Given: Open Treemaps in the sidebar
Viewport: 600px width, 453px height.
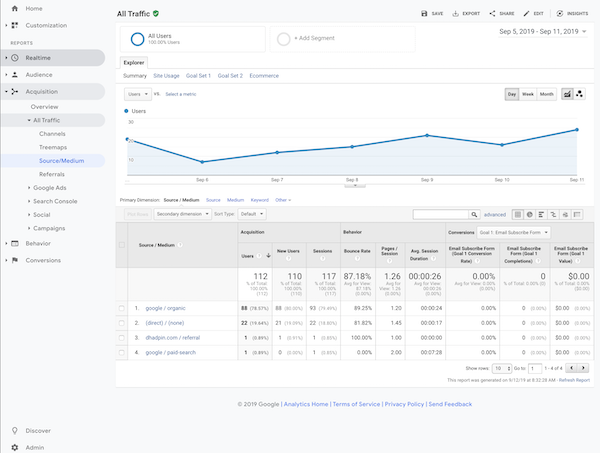Looking at the screenshot, I should tap(53, 147).
